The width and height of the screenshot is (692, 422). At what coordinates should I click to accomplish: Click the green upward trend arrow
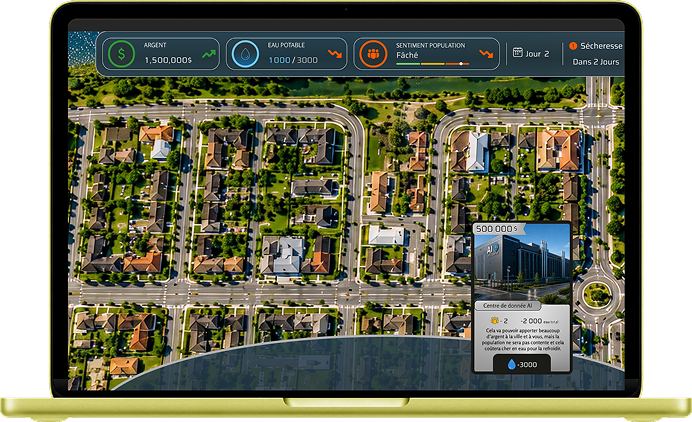209,54
